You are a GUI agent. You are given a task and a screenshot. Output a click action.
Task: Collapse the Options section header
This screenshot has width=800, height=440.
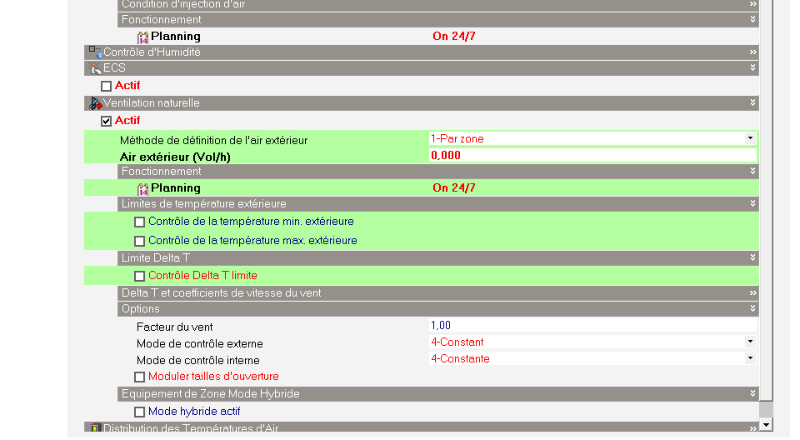pos(752,309)
